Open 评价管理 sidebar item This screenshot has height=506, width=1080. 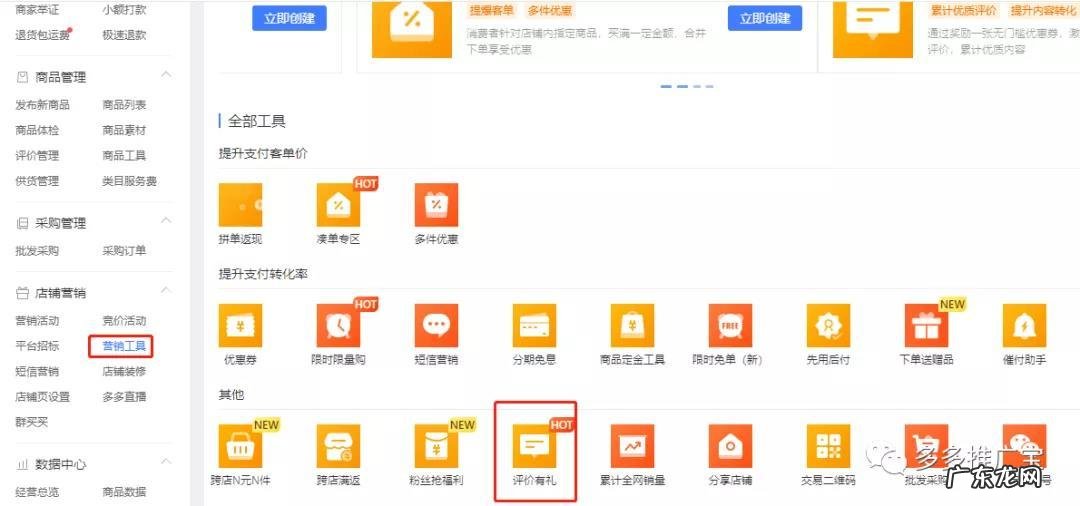tap(37, 156)
